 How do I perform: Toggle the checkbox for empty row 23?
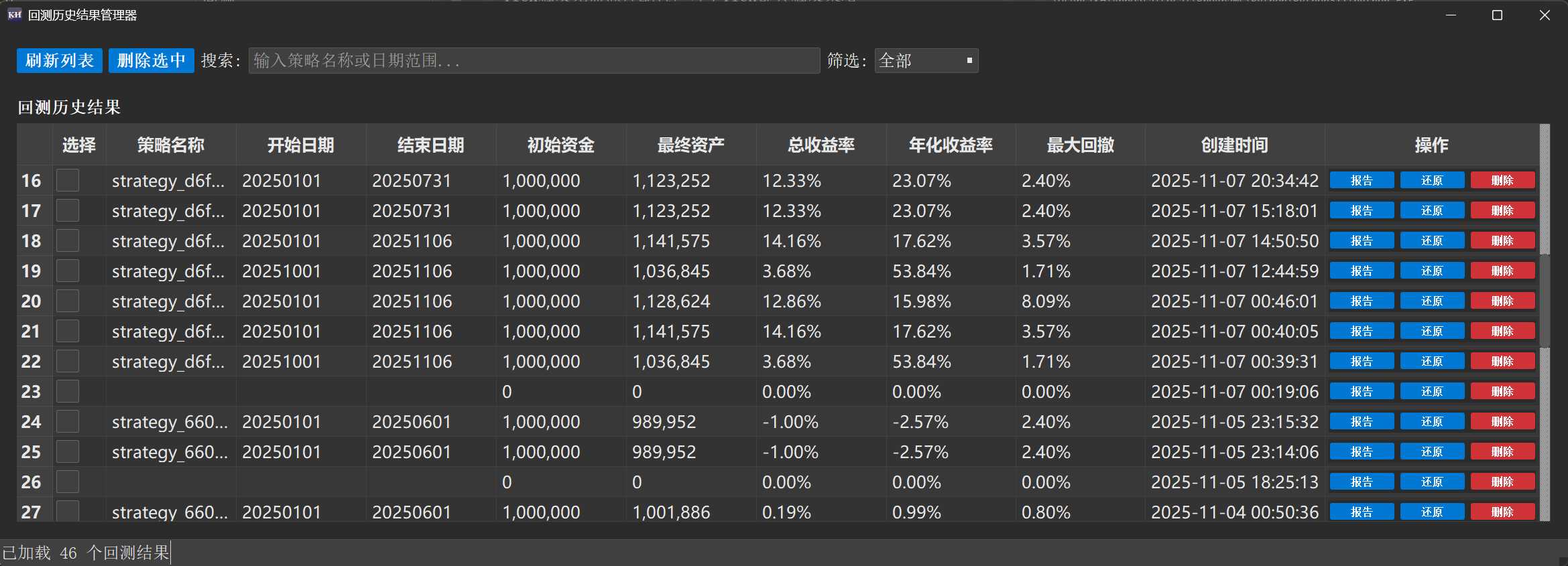pyautogui.click(x=68, y=391)
